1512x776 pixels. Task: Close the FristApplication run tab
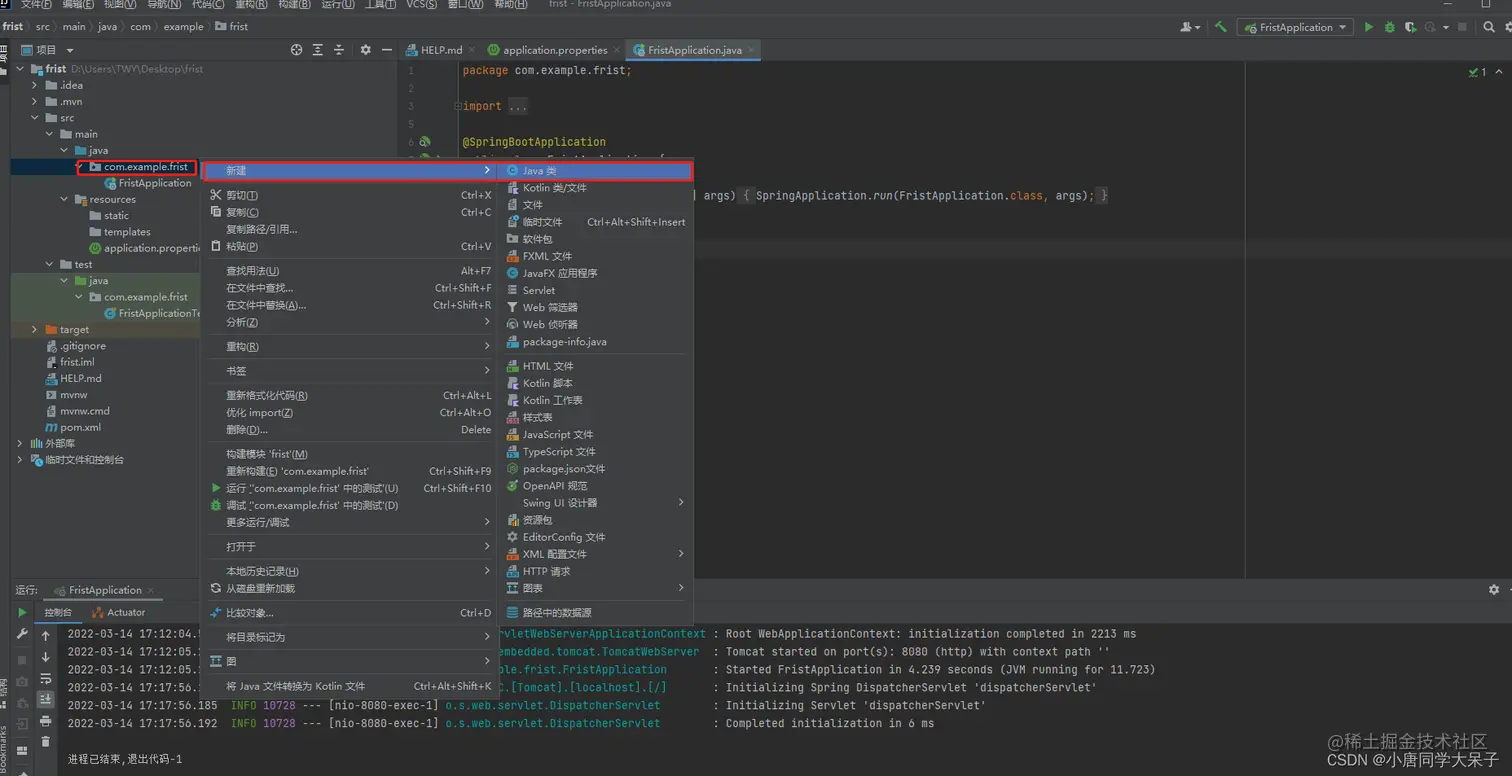pos(152,590)
